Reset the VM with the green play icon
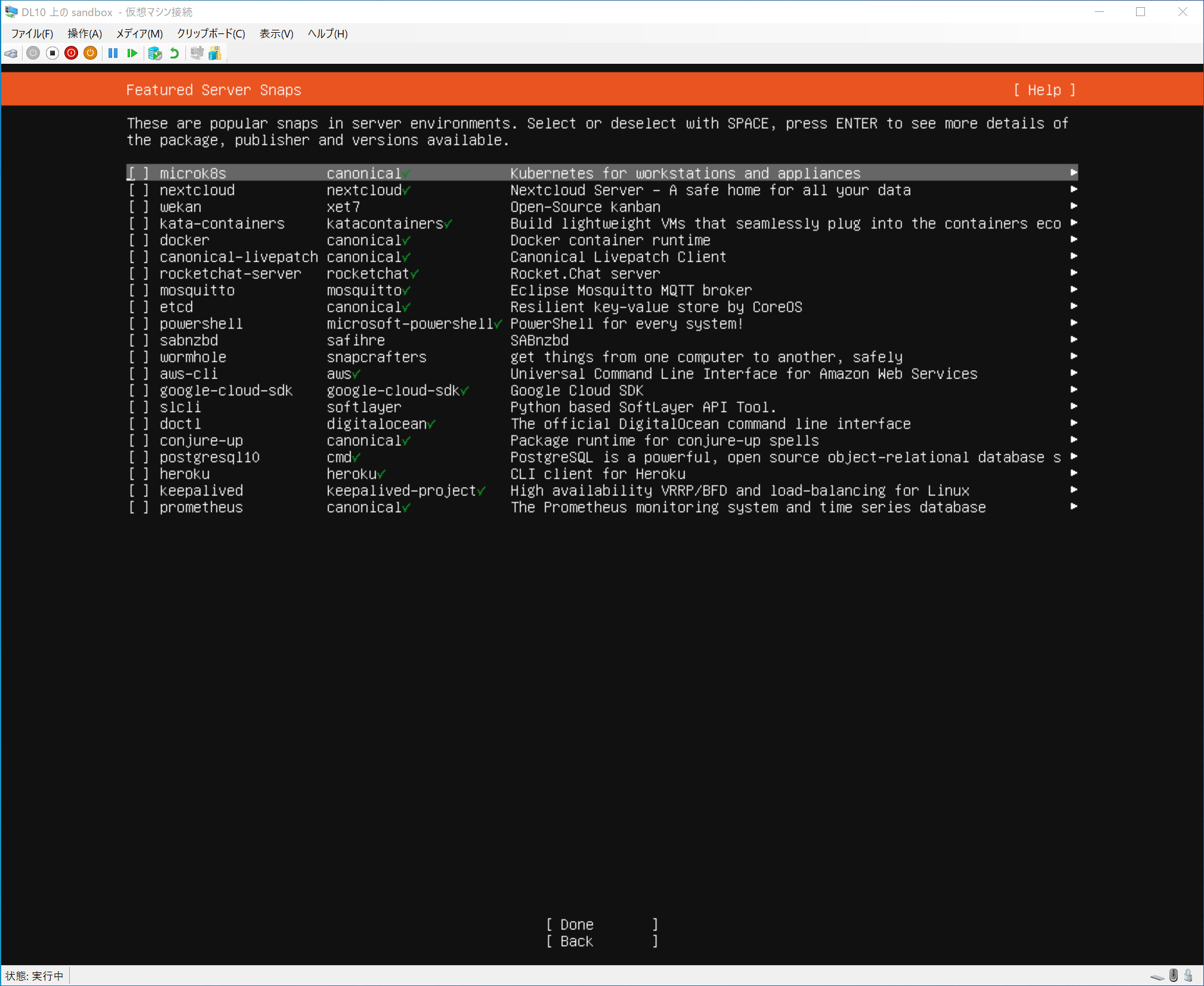This screenshot has height=986, width=1204. pyautogui.click(x=132, y=54)
